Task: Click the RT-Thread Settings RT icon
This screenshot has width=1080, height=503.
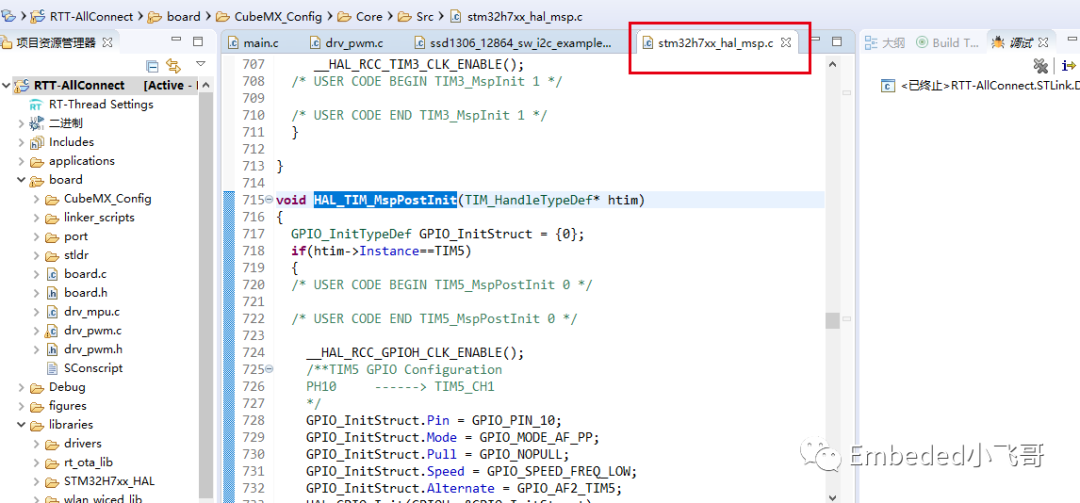Action: pyautogui.click(x=37, y=105)
